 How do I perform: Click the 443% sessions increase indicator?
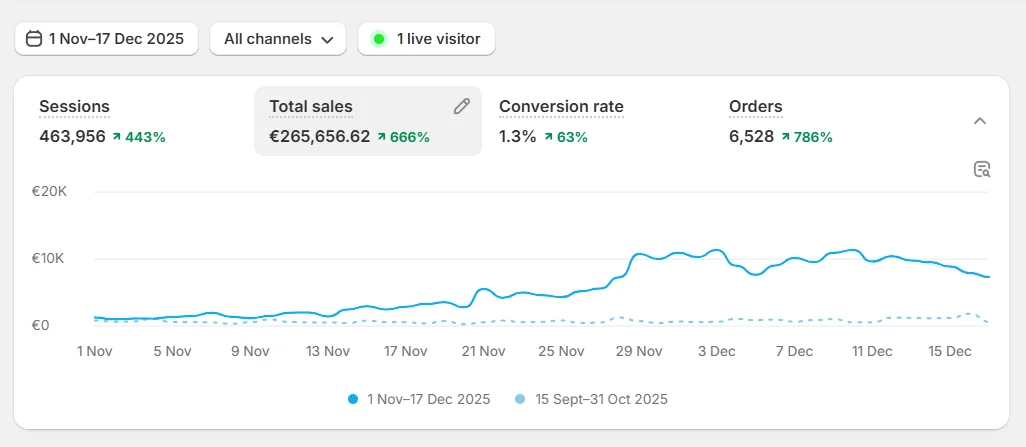(139, 137)
